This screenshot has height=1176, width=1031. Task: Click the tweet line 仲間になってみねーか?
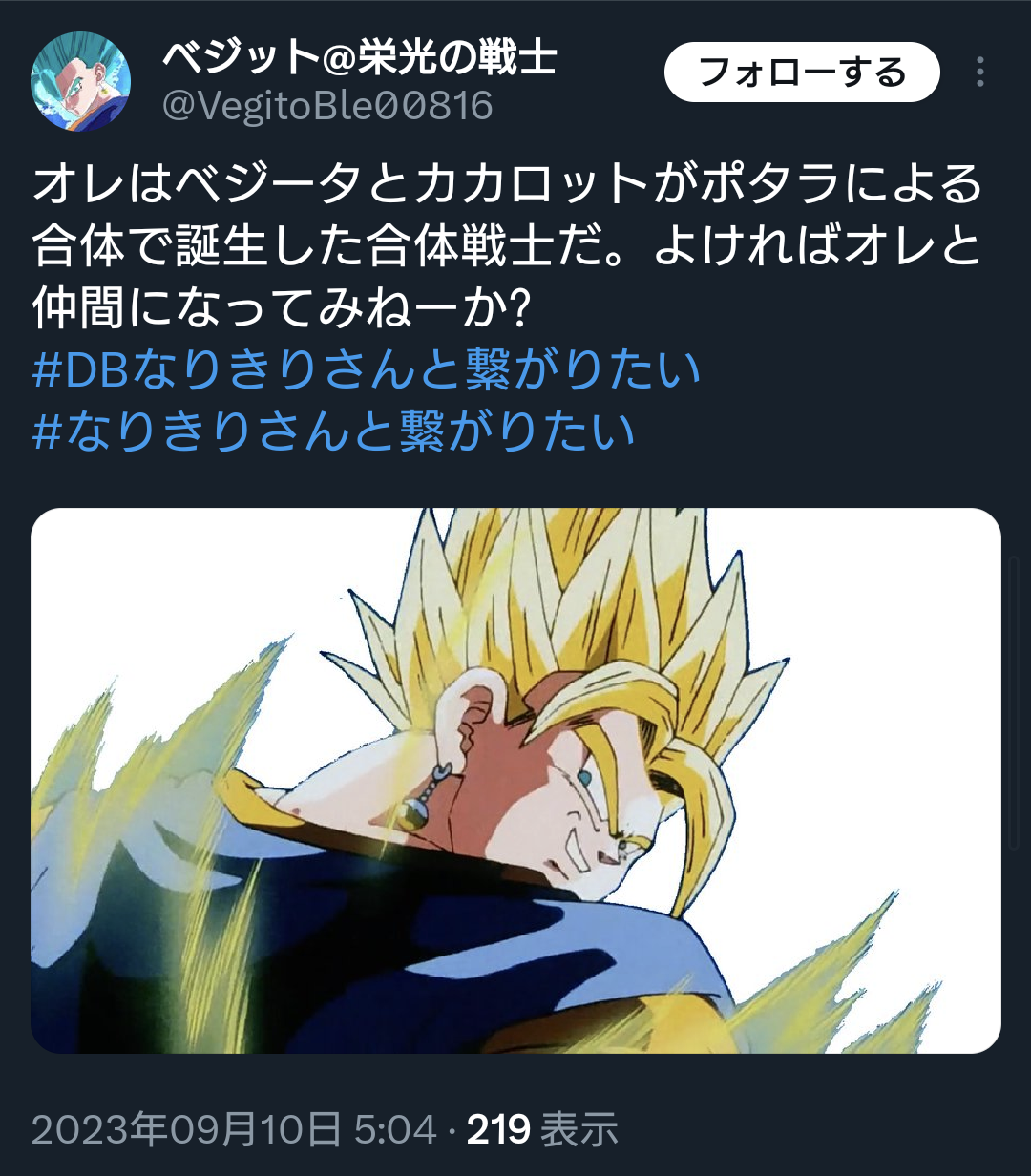point(282,310)
